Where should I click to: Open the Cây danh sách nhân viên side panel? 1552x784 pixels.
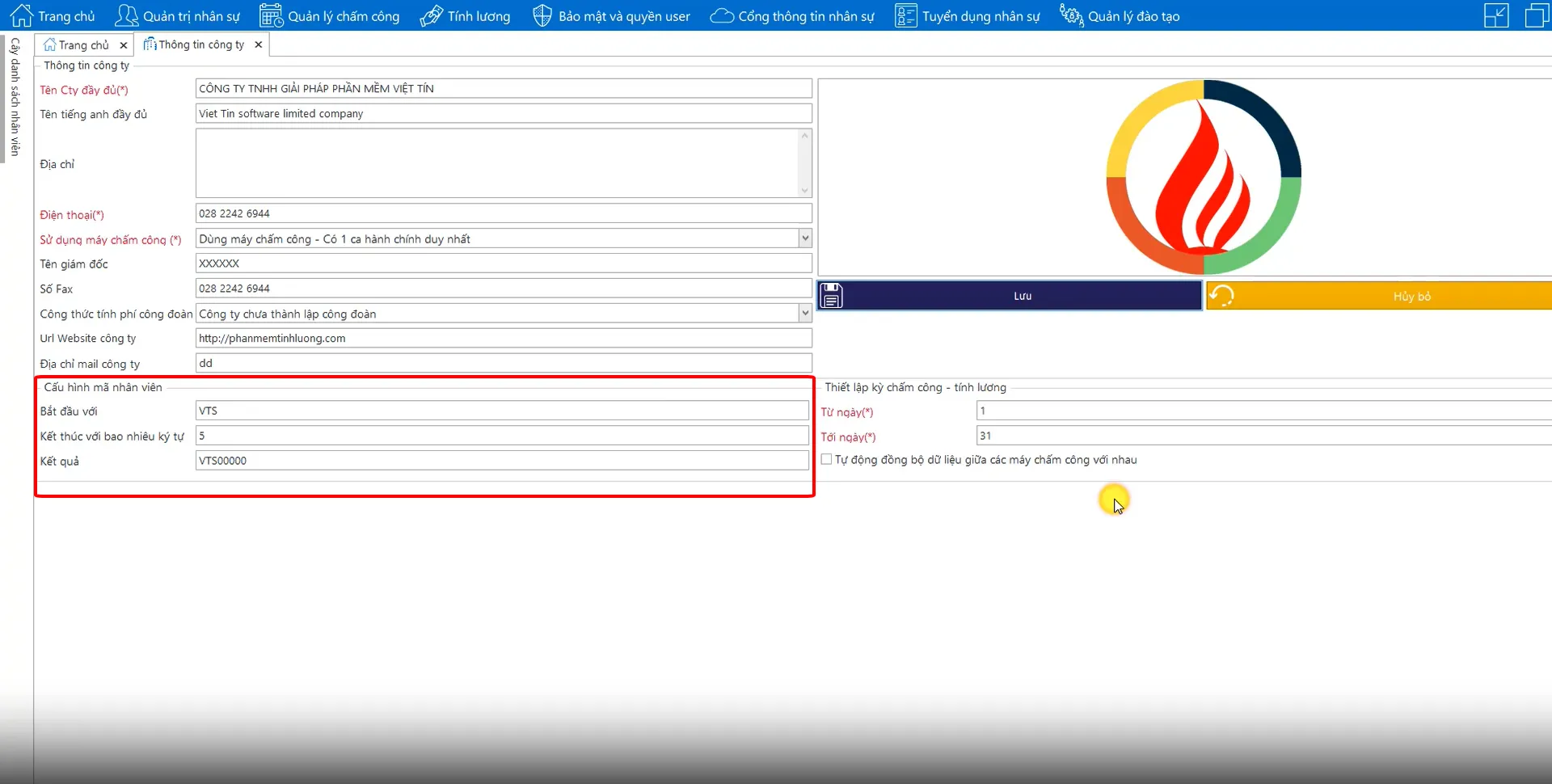point(15,97)
